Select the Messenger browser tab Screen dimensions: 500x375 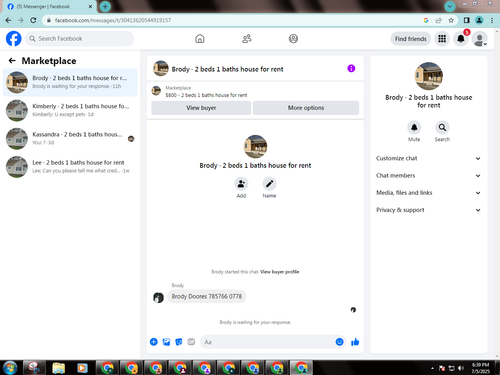pos(50,6)
